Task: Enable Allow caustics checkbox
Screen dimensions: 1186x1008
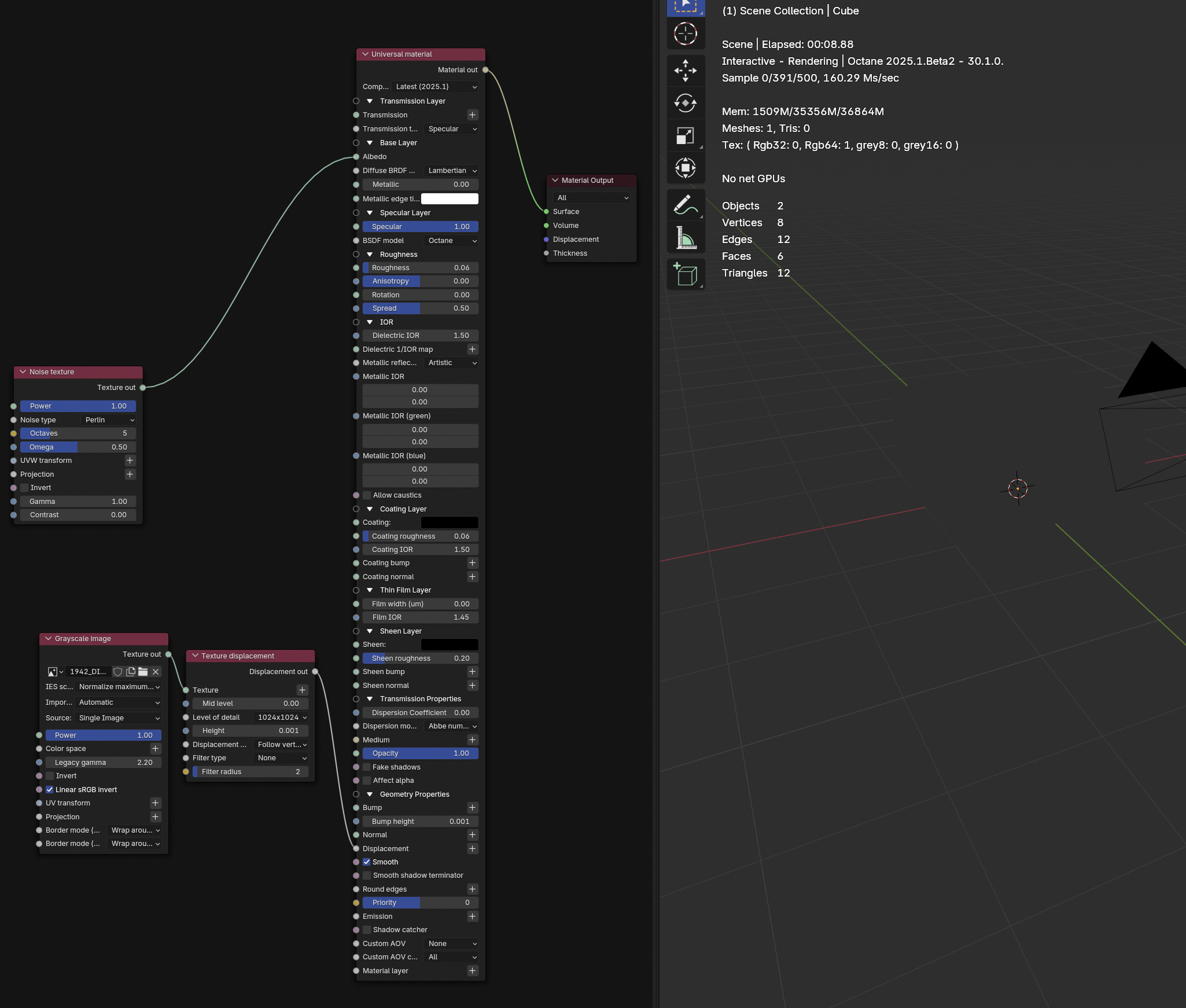Action: [x=367, y=495]
